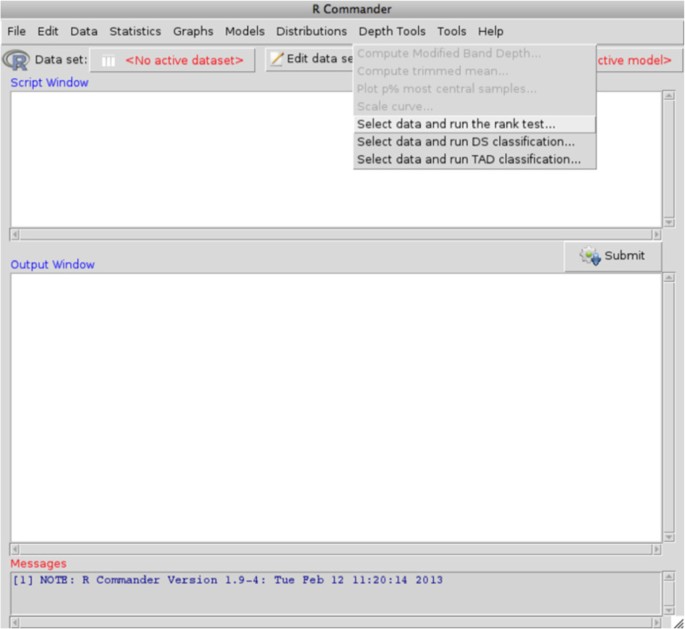The height and width of the screenshot is (629, 685).
Task: Click the R logo icon
Action: pos(16,60)
